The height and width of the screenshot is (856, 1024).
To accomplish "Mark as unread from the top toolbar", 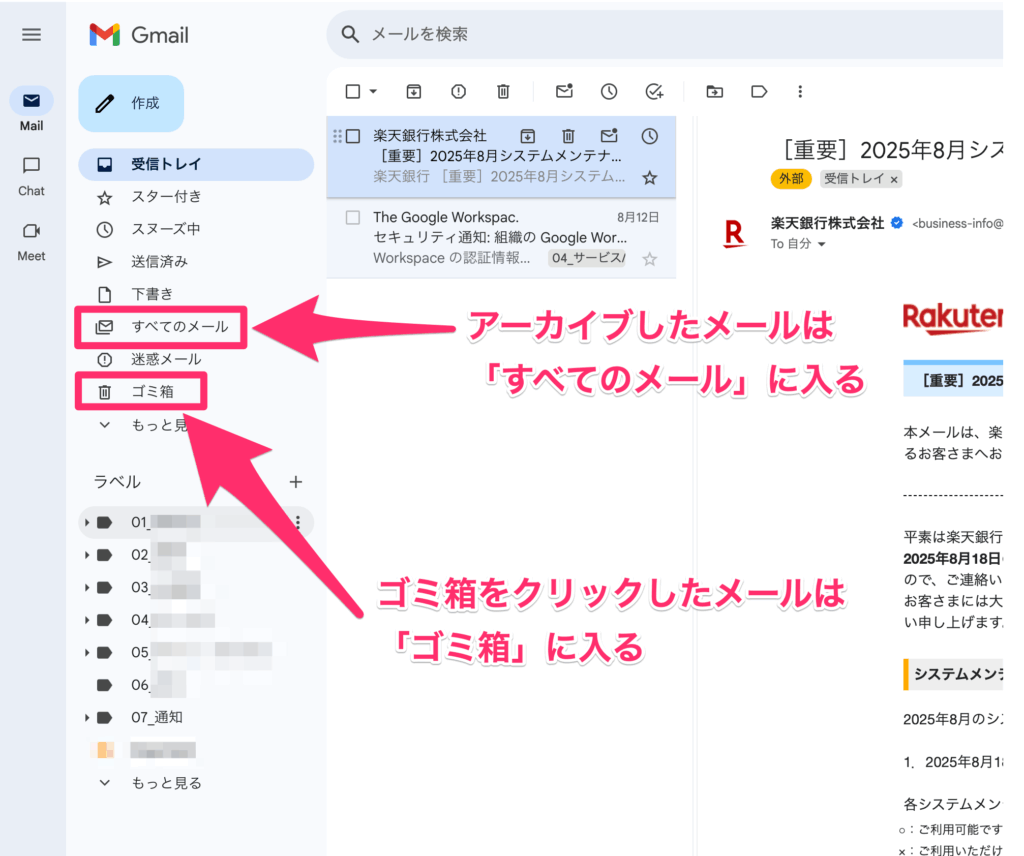I will (x=564, y=91).
